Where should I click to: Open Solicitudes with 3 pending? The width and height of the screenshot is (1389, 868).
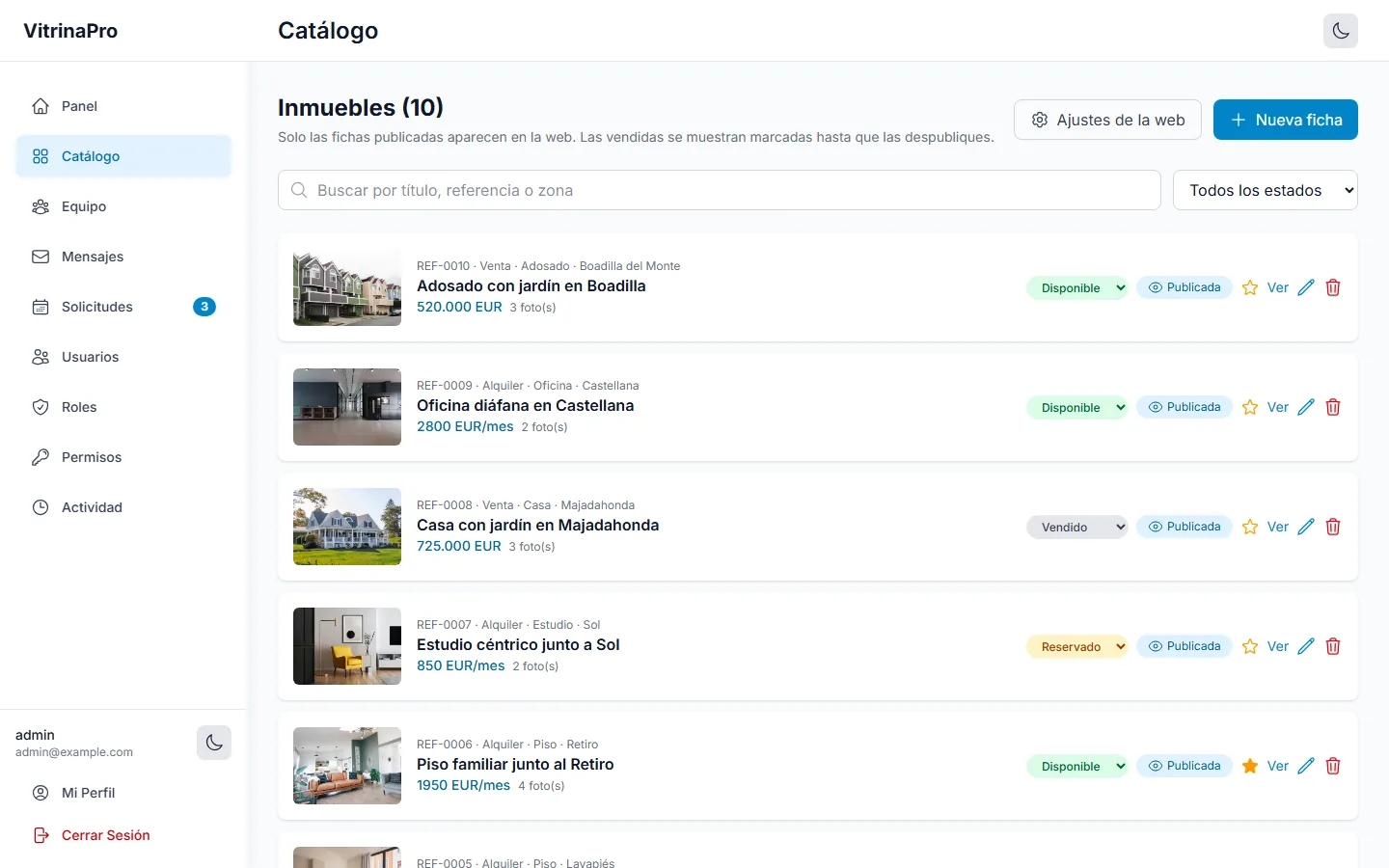123,307
